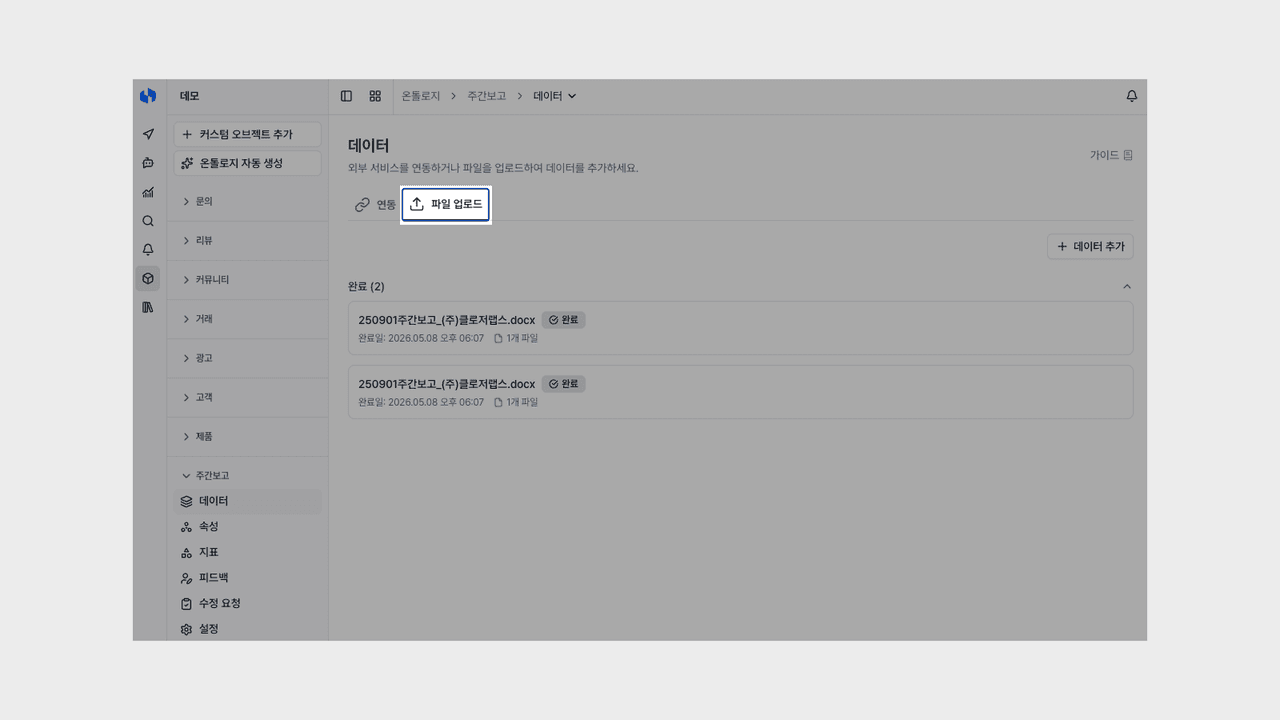Open the paper-plane navigation icon in sidebar

point(148,134)
